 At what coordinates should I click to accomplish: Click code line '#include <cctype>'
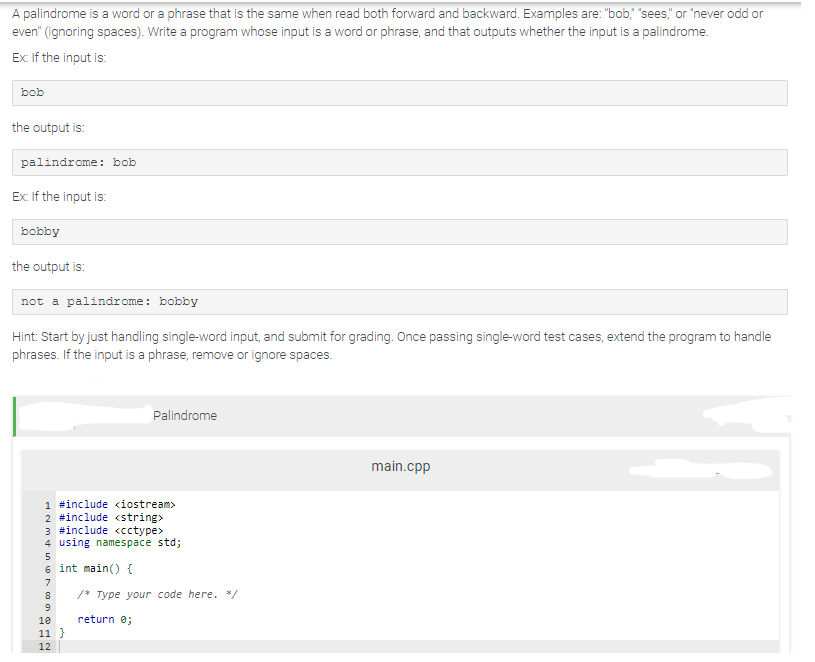111,531
